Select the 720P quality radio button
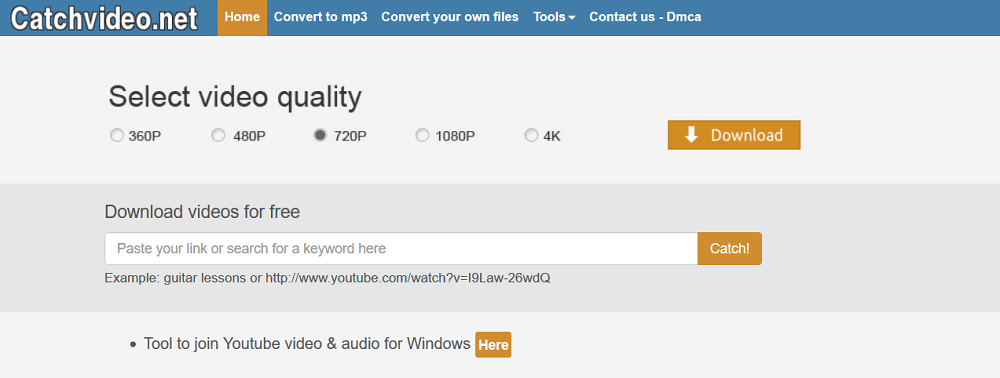 (320, 135)
